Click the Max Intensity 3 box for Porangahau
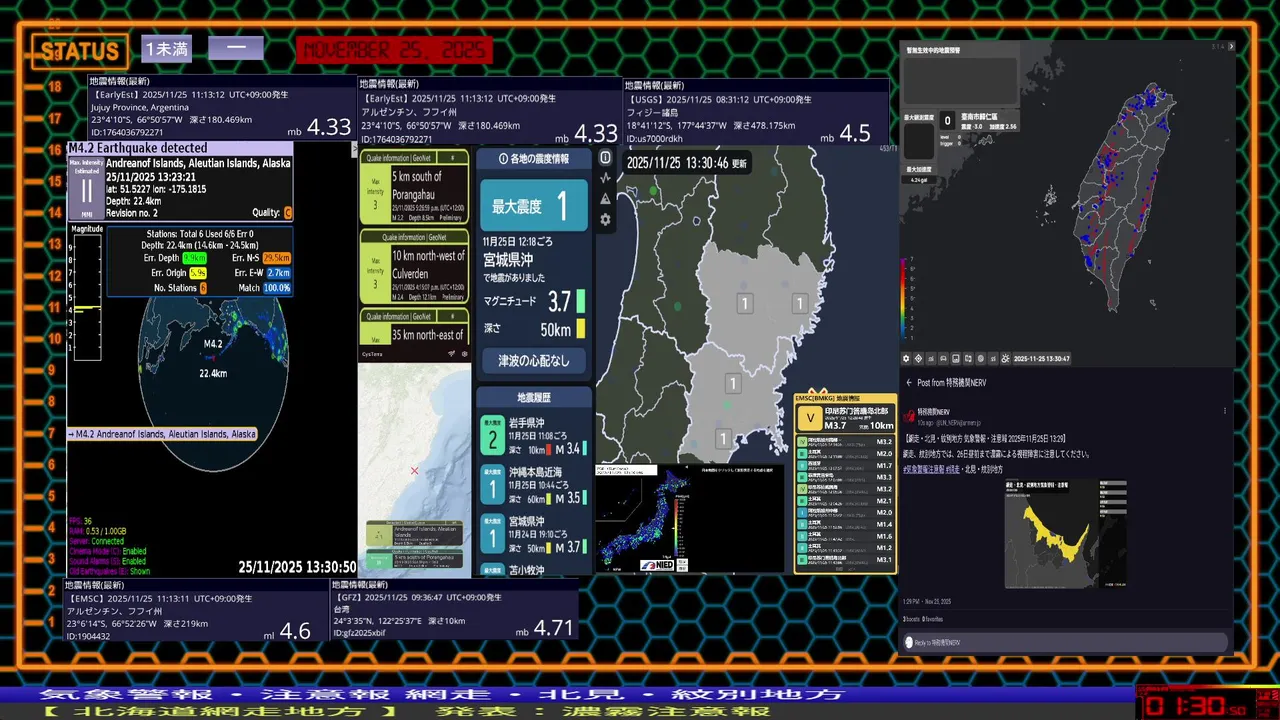1280x720 pixels. point(375,194)
